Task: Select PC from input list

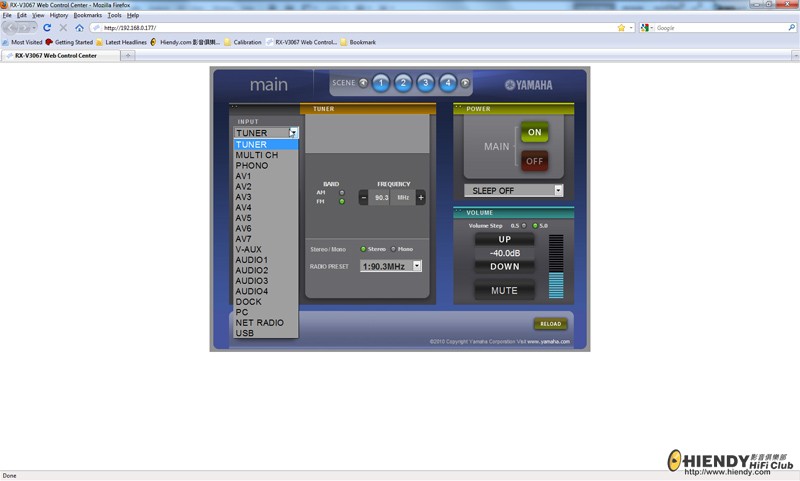Action: [266, 312]
